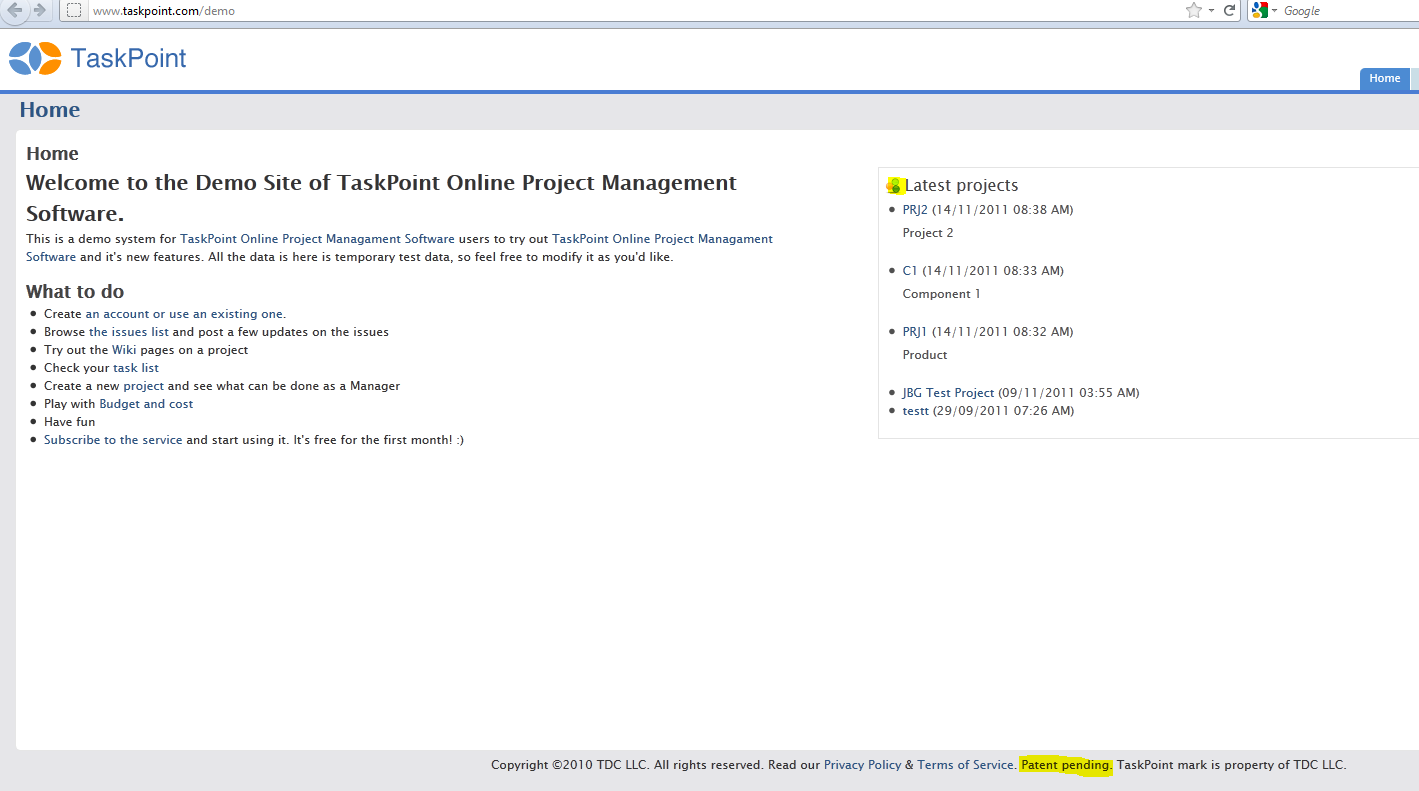The height and width of the screenshot is (791, 1419).
Task: Open 'the issues list' link
Action: click(x=129, y=332)
